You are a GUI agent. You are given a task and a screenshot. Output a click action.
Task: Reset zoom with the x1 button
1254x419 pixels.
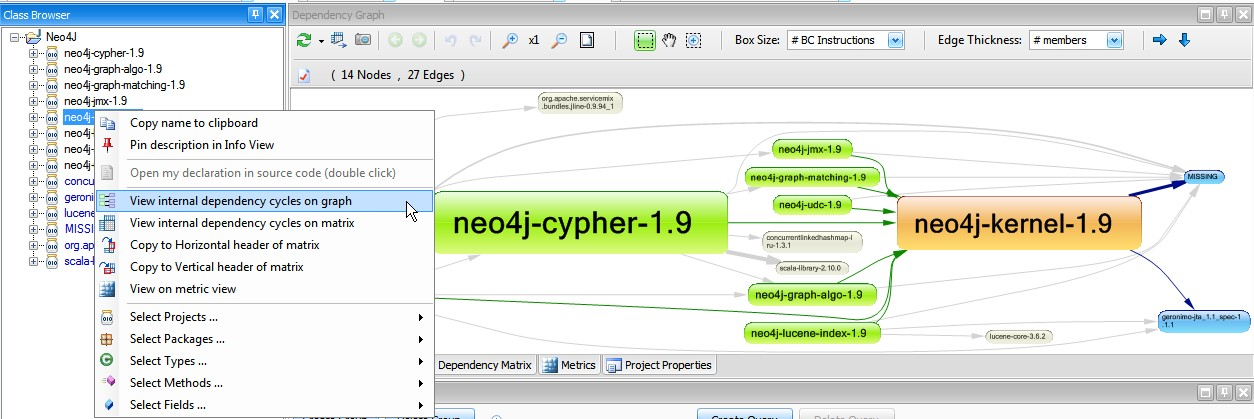coord(534,40)
